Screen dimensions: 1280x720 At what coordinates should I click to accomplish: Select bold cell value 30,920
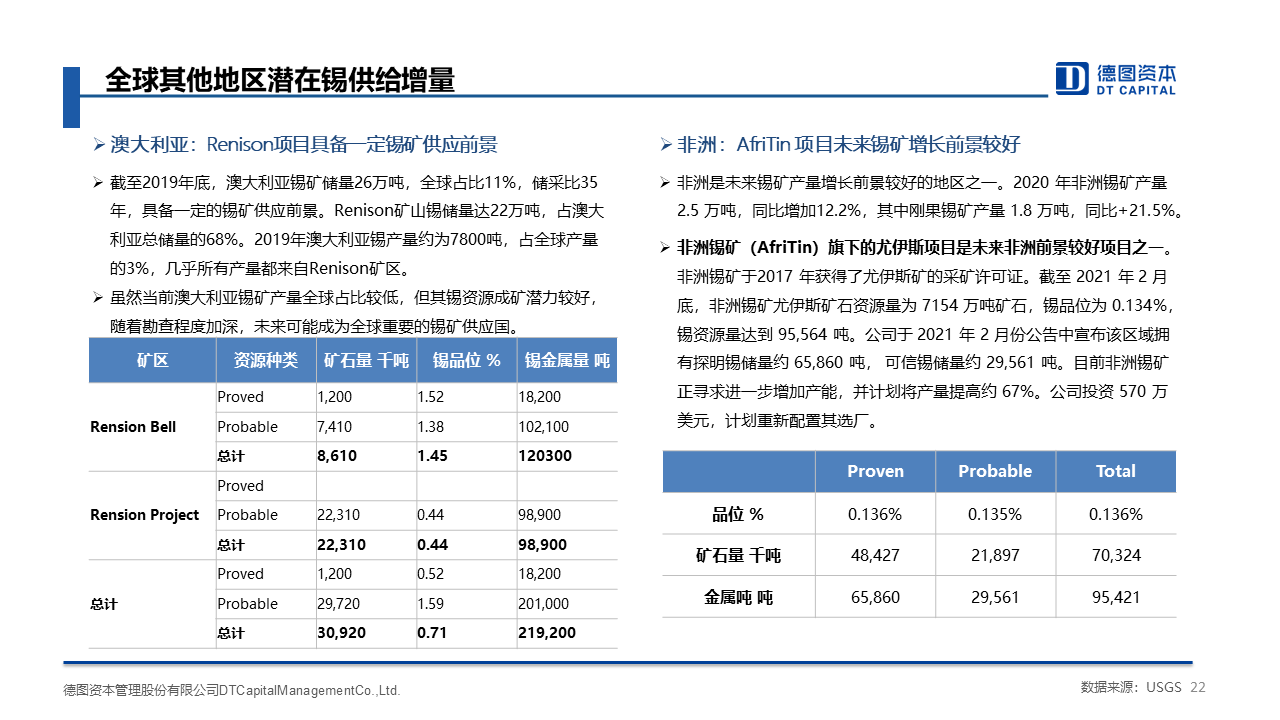point(341,633)
